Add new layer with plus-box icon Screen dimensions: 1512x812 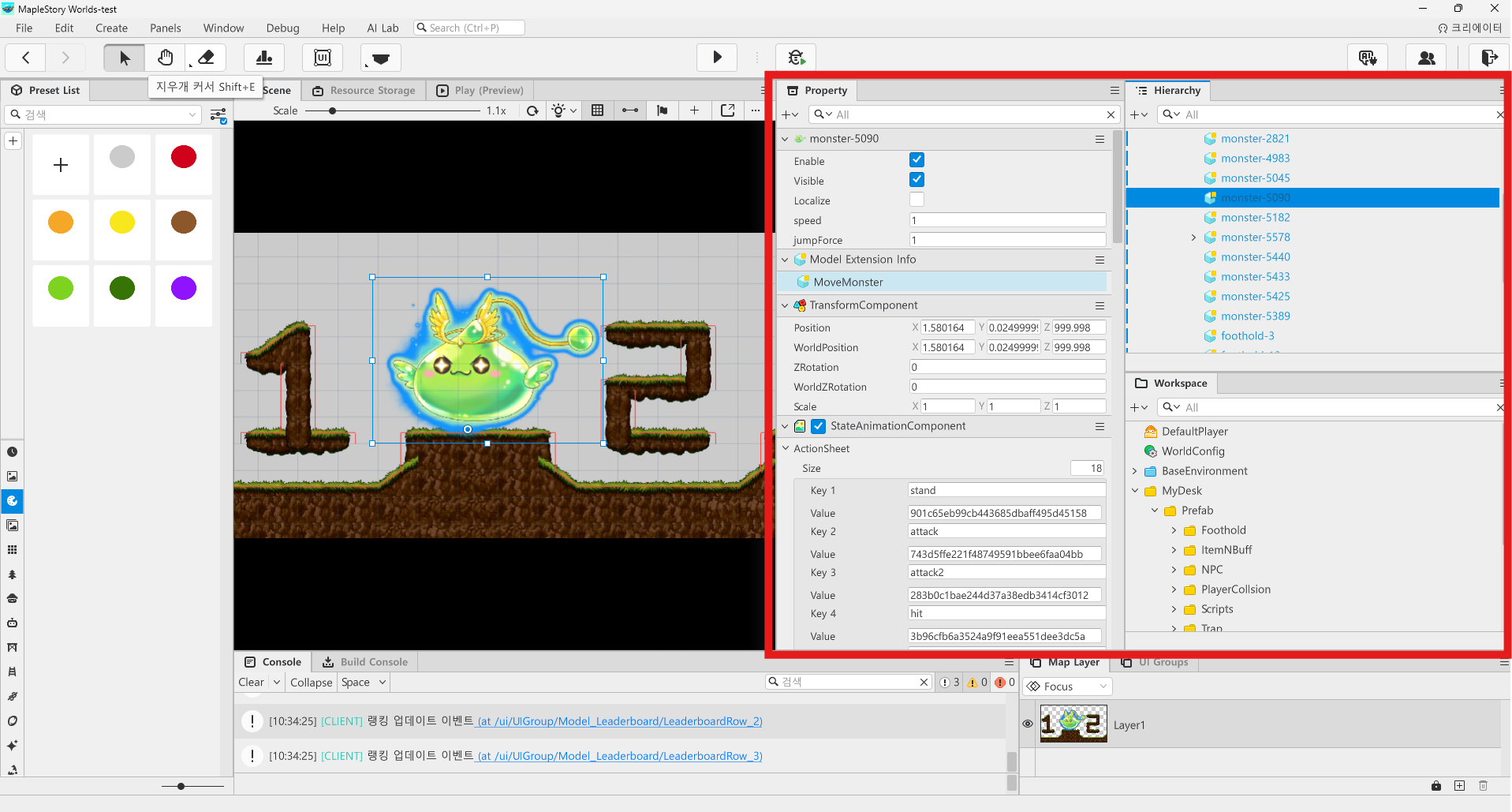click(1459, 785)
